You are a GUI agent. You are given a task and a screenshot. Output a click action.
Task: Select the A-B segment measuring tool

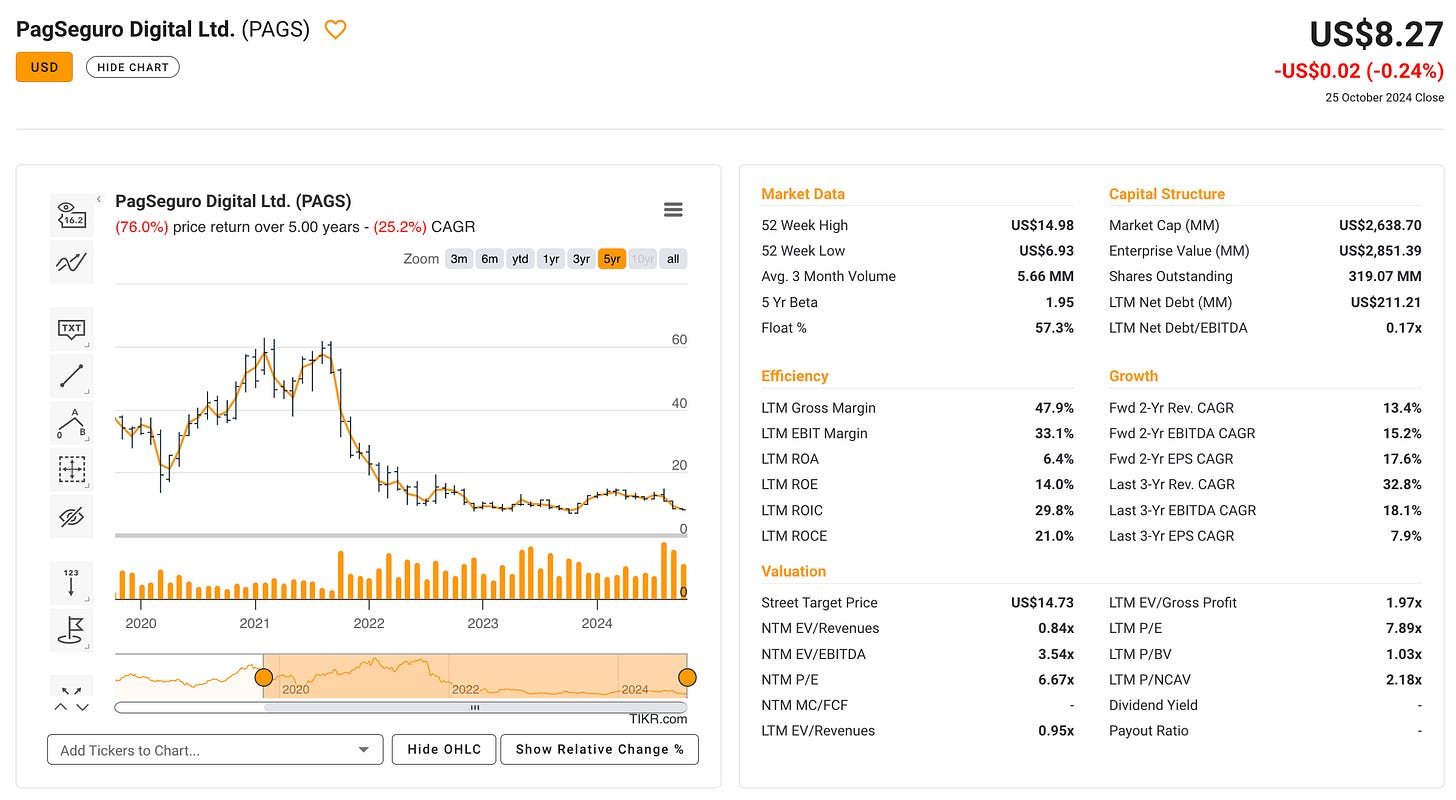tap(72, 422)
